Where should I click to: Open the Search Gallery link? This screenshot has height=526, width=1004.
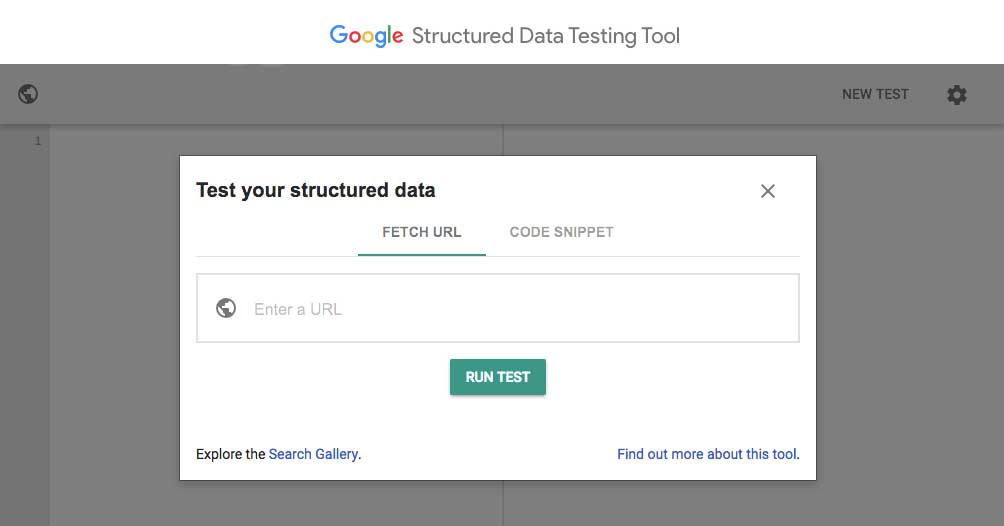pos(313,454)
